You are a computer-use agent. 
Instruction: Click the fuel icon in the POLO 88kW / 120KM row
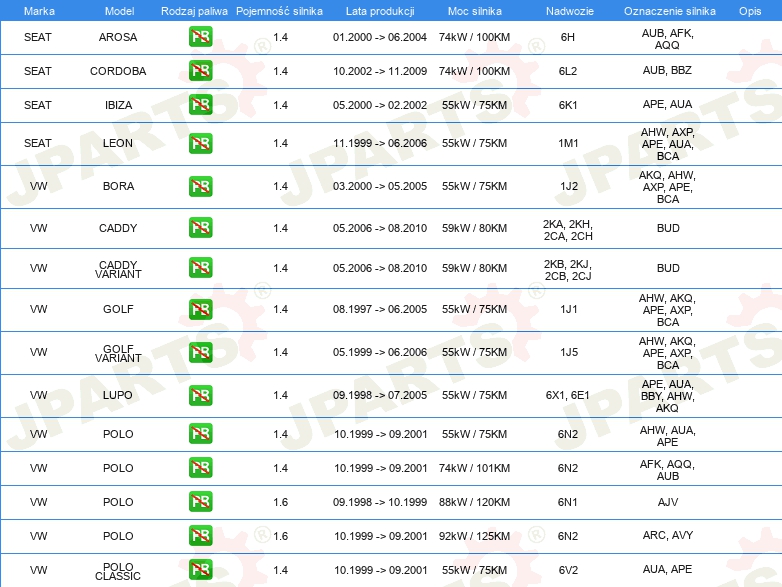tap(200, 502)
